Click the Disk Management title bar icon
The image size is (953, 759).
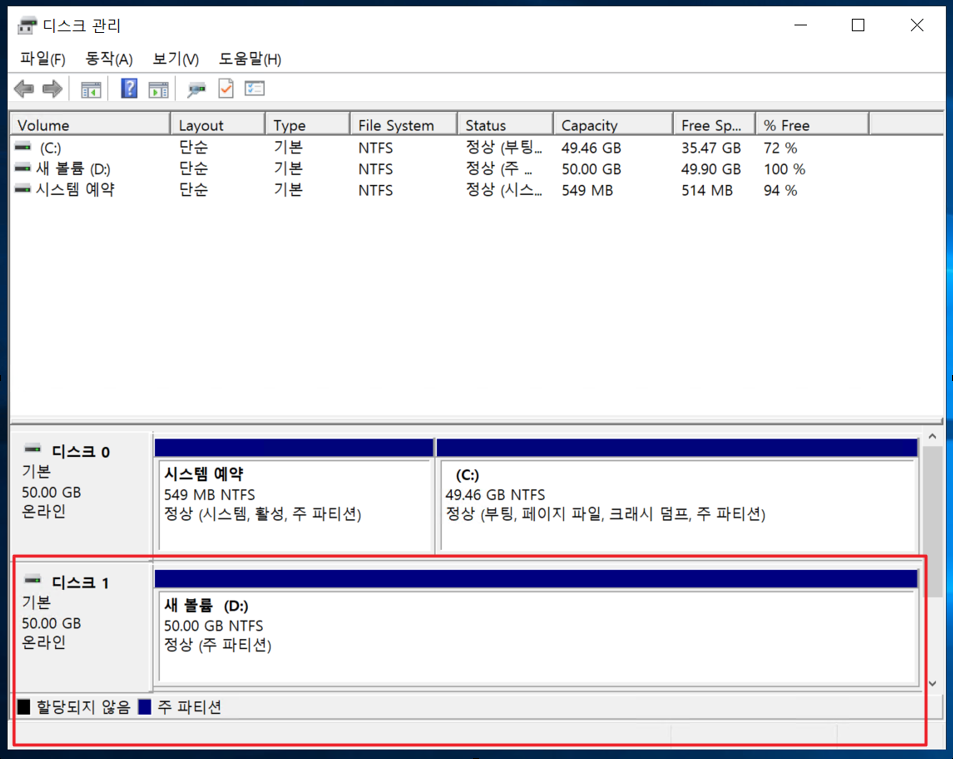click(27, 26)
